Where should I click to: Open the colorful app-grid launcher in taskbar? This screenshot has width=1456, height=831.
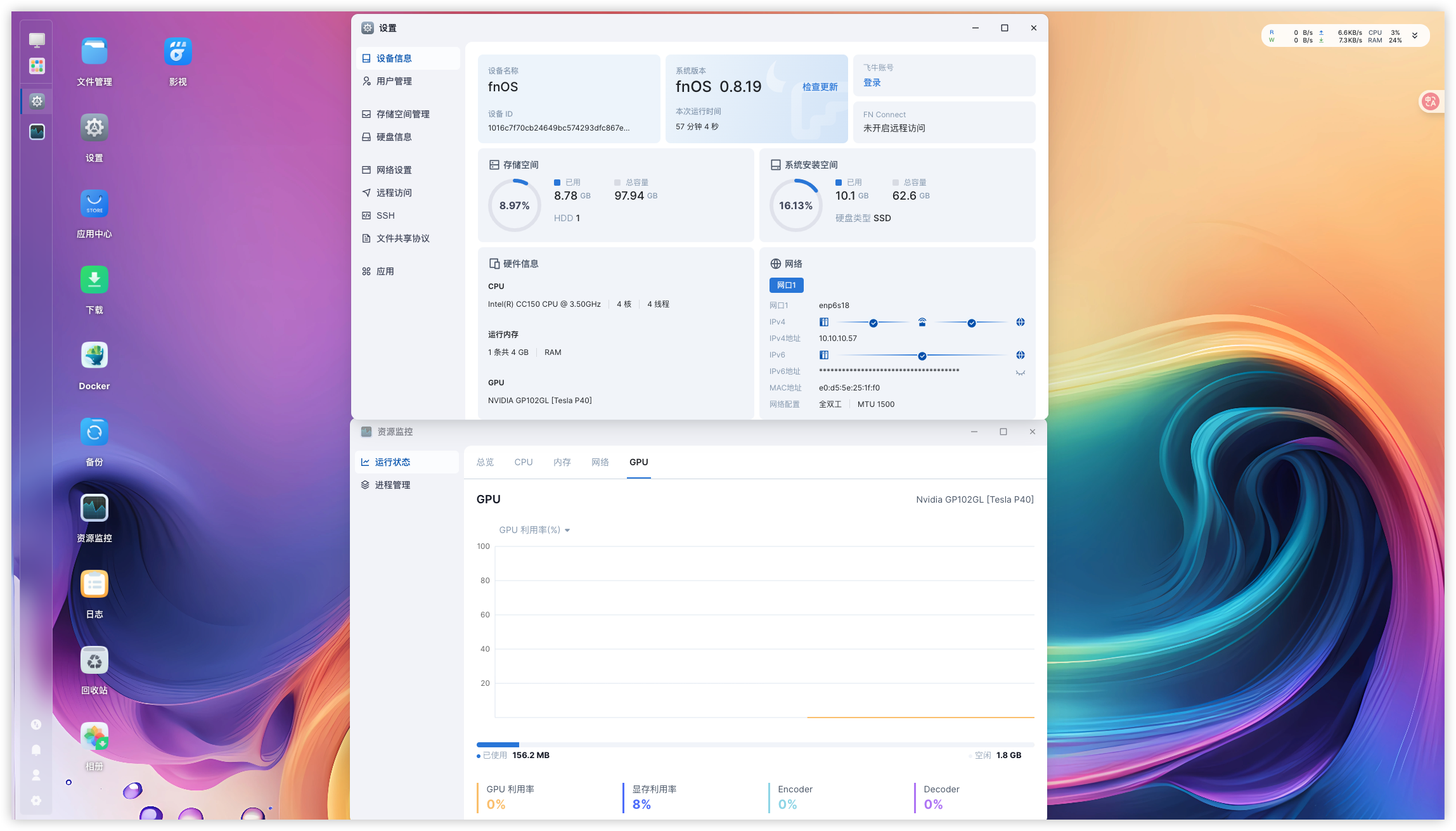[x=37, y=66]
